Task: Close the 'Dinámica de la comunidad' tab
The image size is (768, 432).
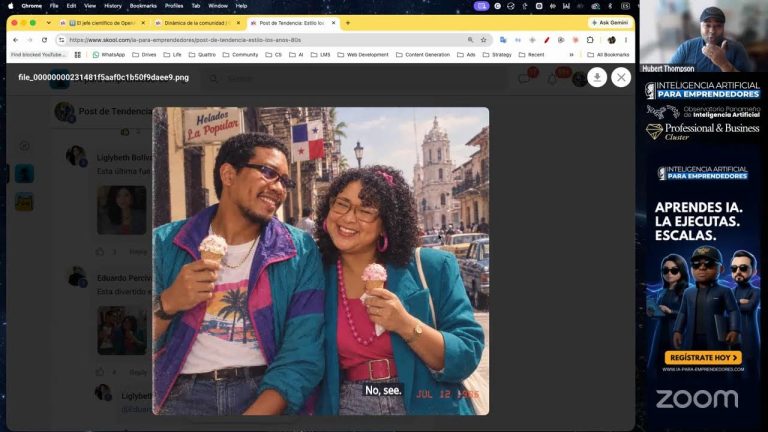Action: coord(239,23)
